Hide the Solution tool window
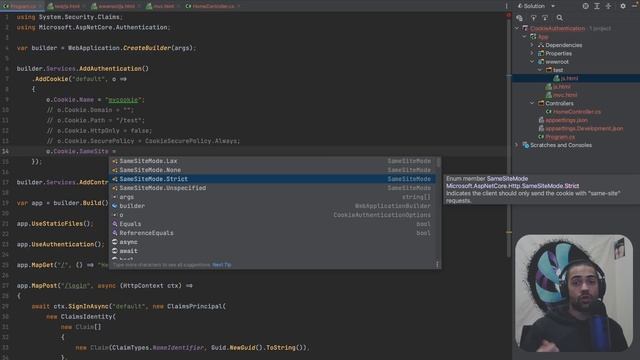The image size is (640, 360). point(635,6)
